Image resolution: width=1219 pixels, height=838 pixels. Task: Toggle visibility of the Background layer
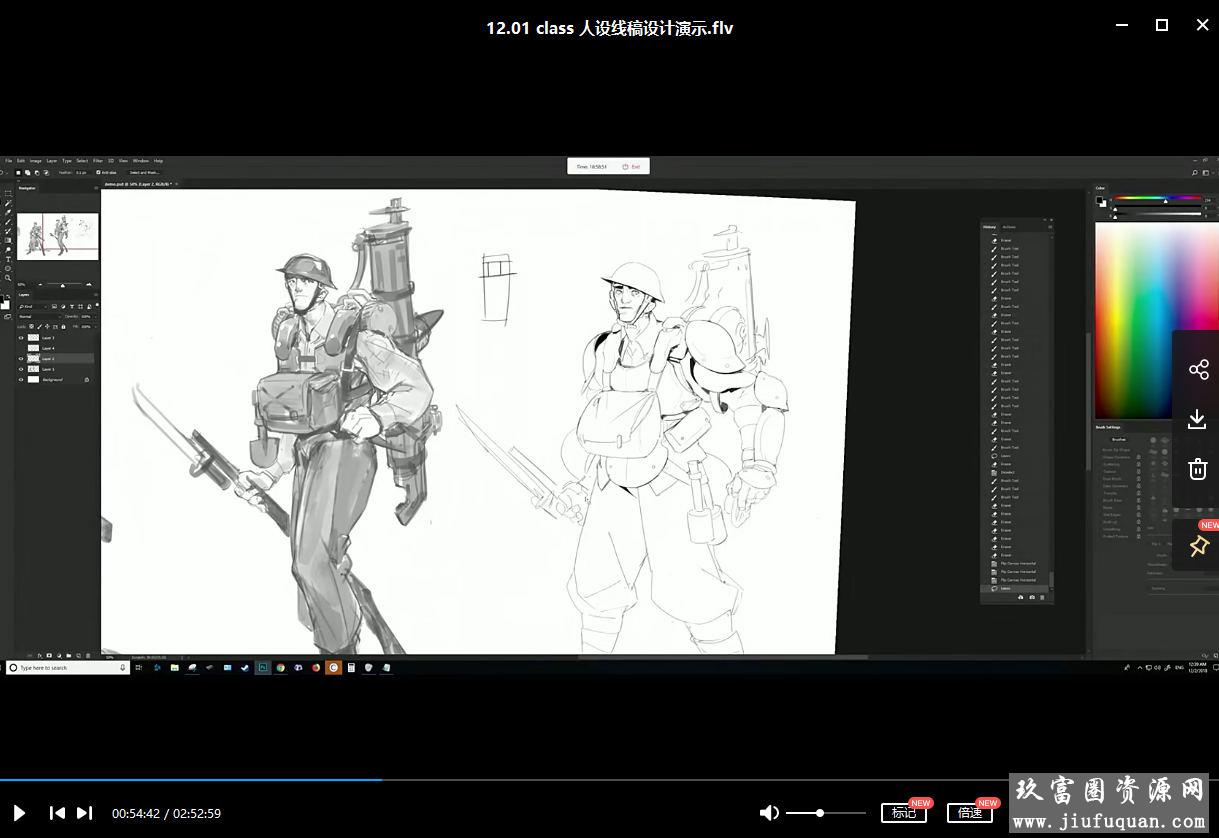[x=21, y=380]
